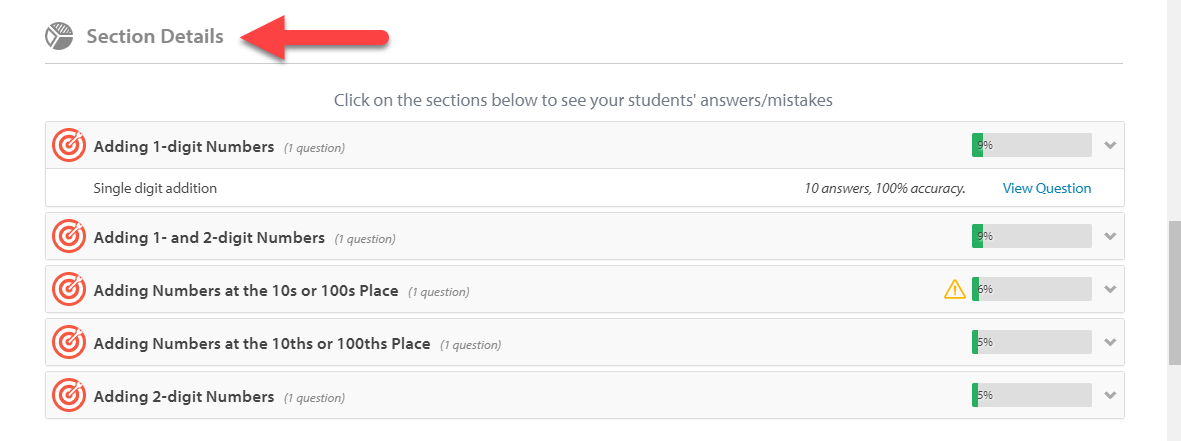Click the Single digit addition row text

click(155, 188)
